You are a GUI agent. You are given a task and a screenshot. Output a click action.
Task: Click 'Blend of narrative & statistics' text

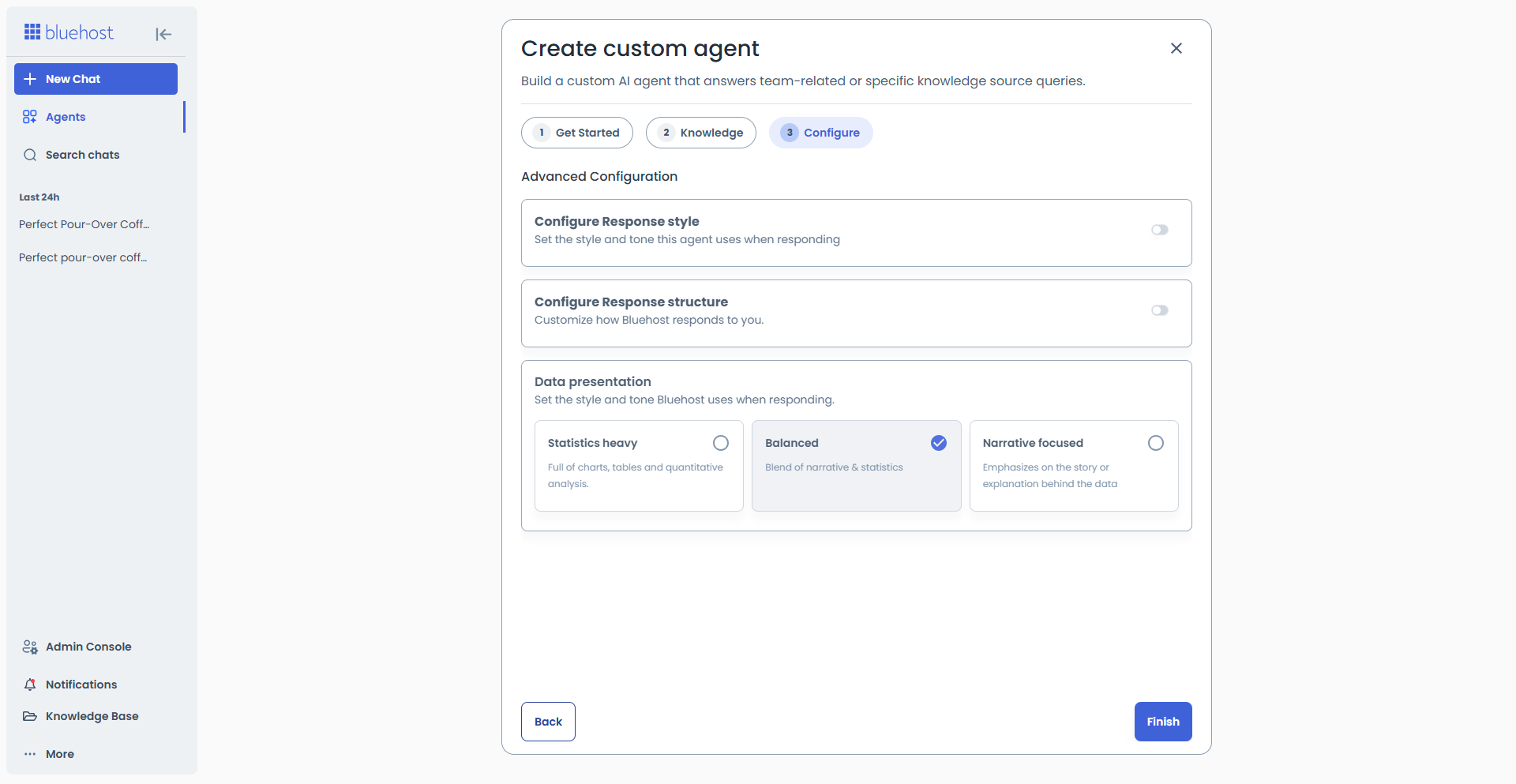(834, 467)
